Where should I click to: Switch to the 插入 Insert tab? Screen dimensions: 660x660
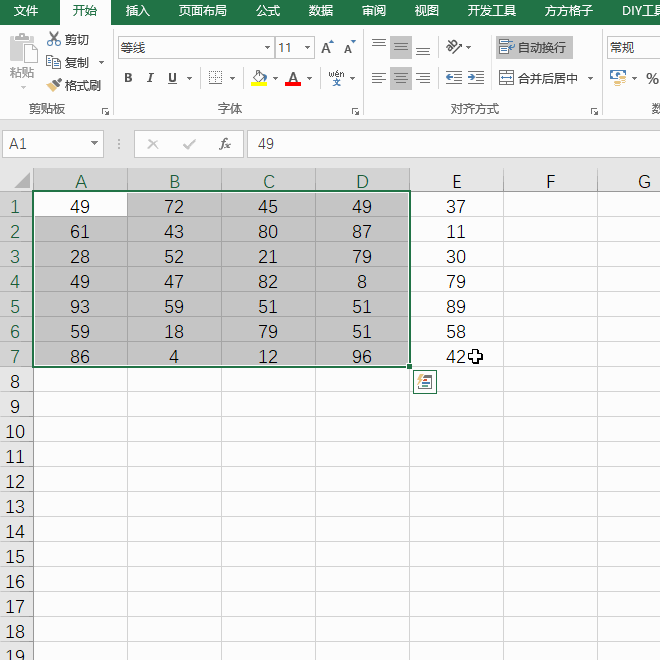(x=138, y=10)
